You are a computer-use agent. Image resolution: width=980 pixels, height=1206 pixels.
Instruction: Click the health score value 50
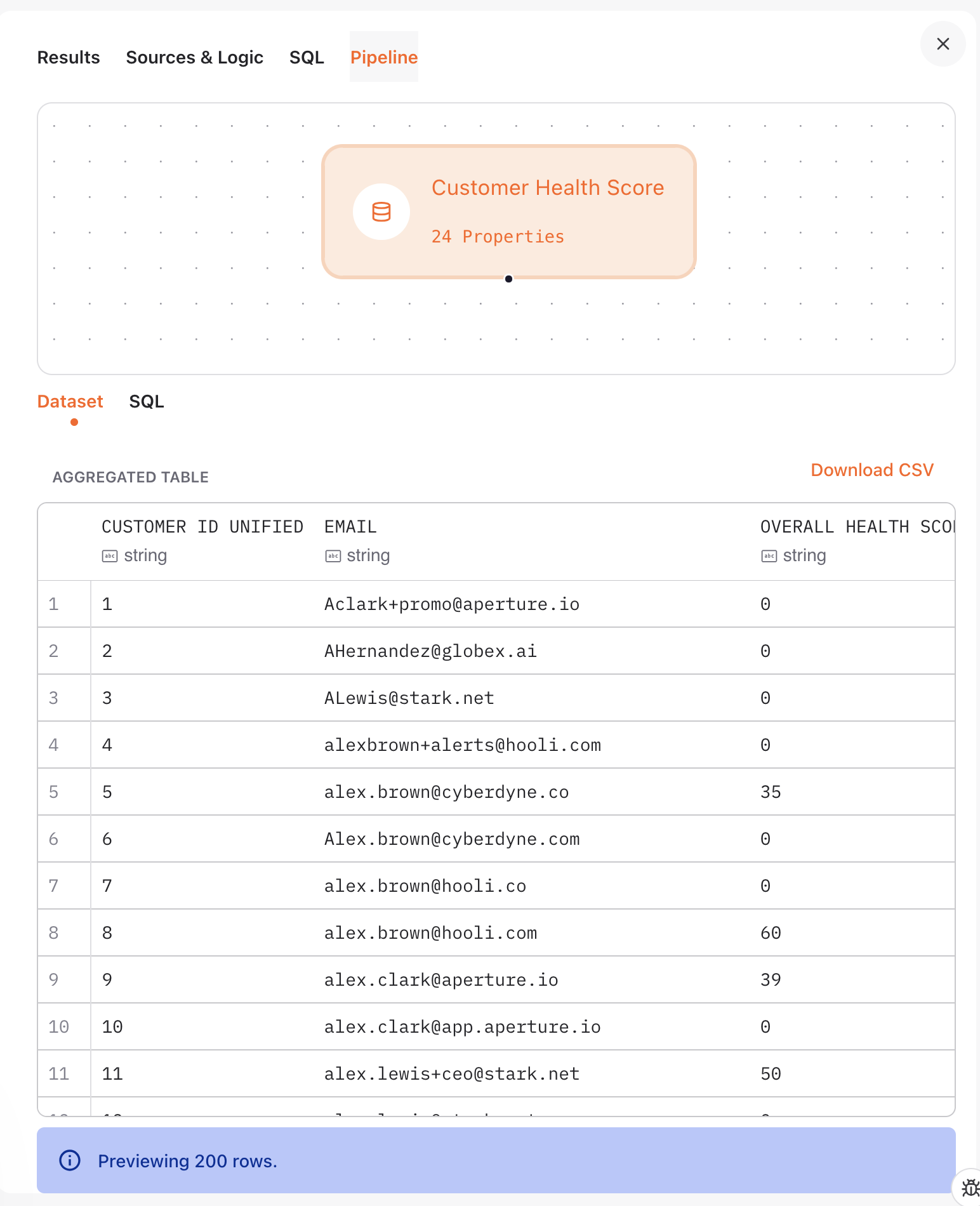pos(771,1073)
